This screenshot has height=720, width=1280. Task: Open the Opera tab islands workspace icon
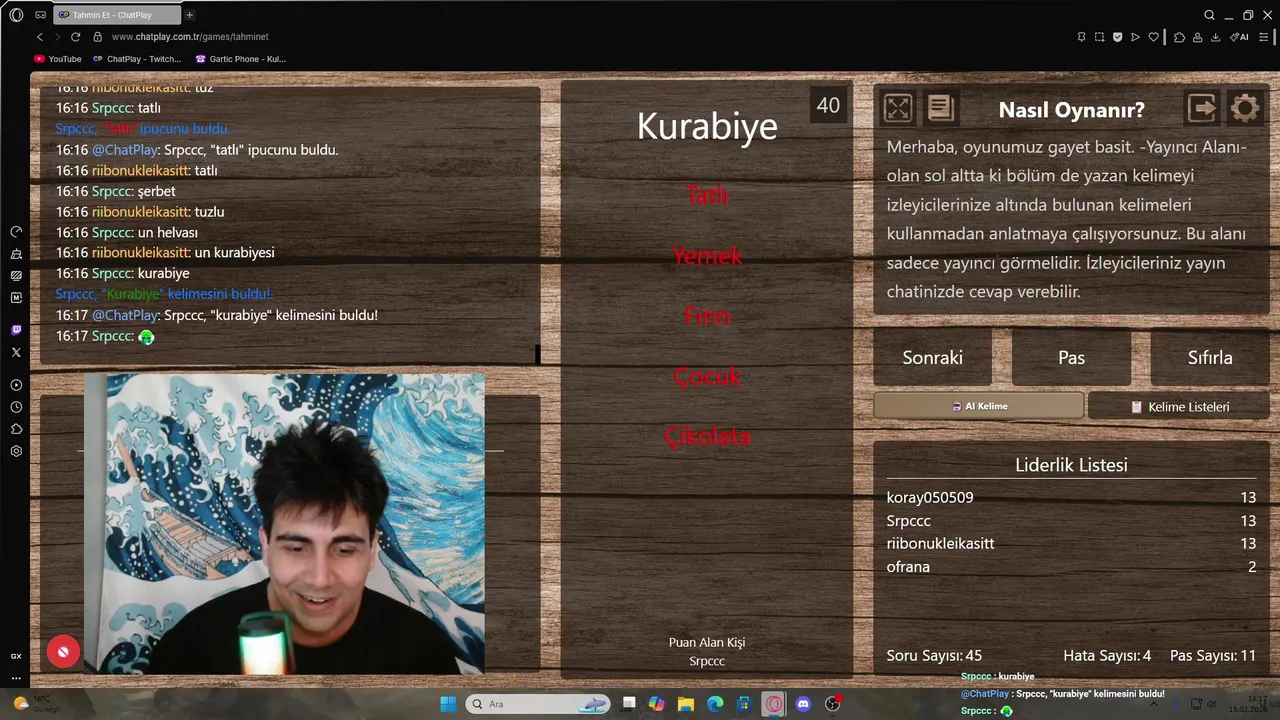point(40,15)
